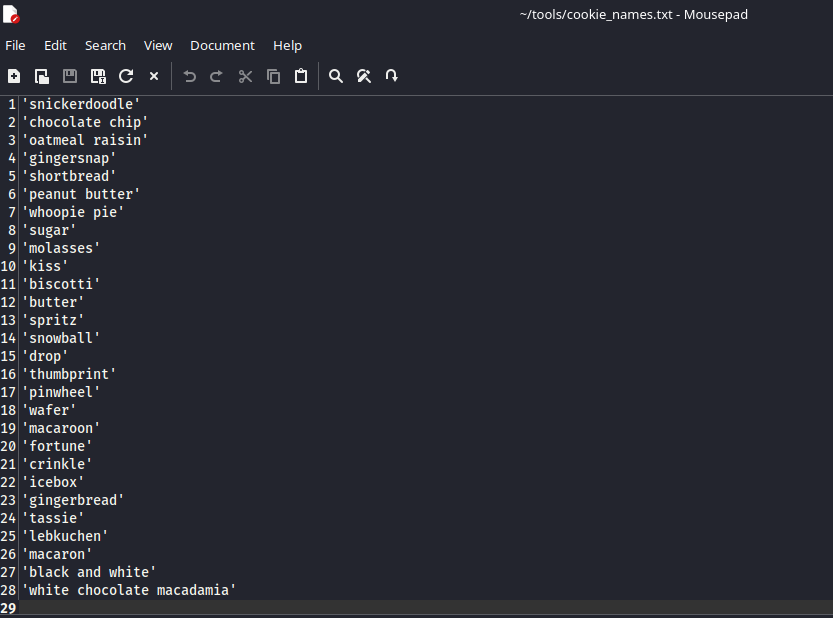Click the Undo arrow icon
This screenshot has width=833, height=618.
click(189, 76)
